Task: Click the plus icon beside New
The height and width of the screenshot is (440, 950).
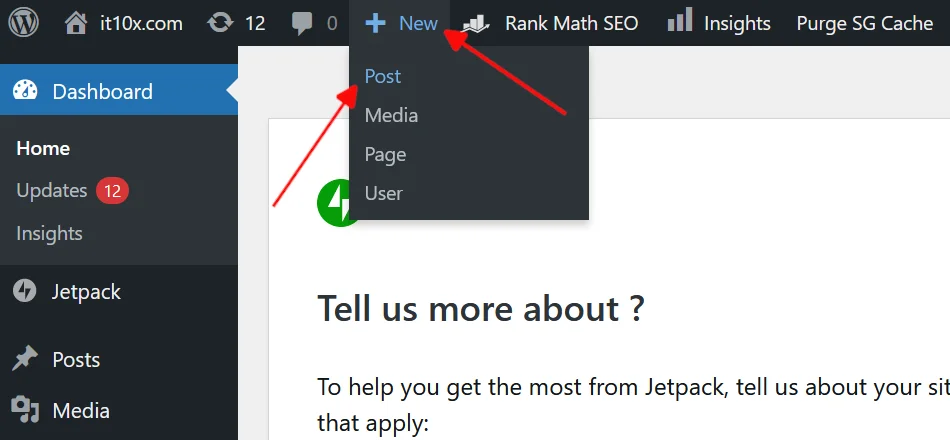Action: [x=375, y=22]
